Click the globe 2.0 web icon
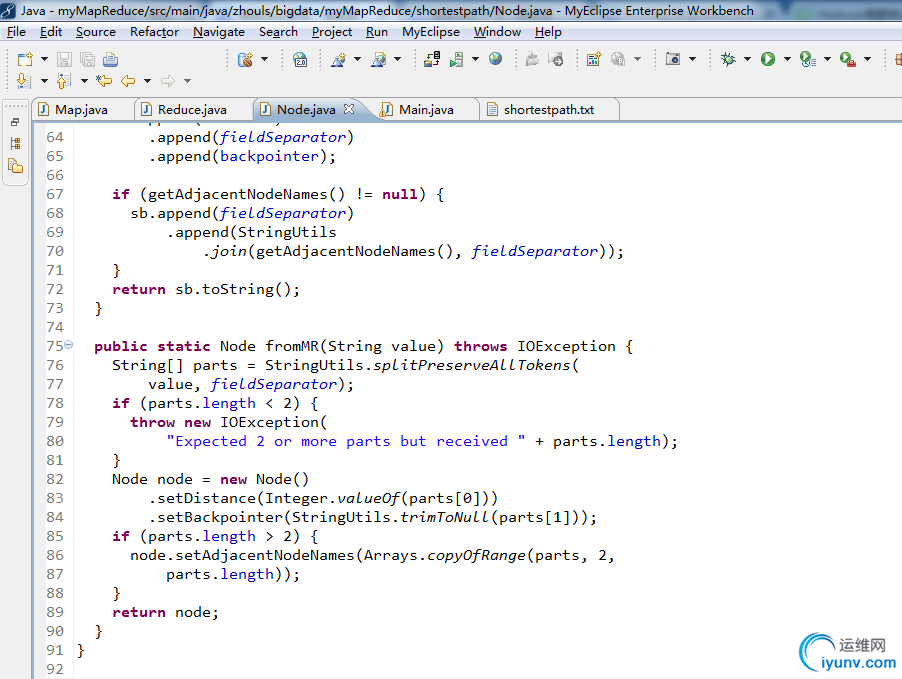Image resolution: width=902 pixels, height=679 pixels. point(300,59)
